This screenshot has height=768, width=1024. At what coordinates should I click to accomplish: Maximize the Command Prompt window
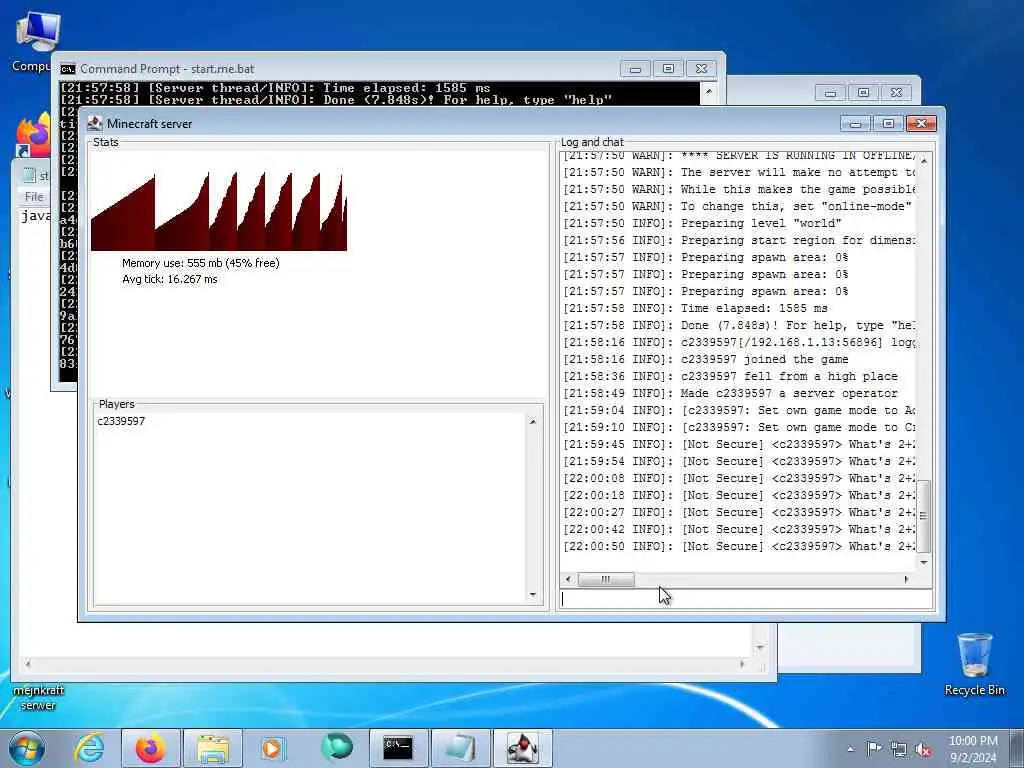(x=668, y=69)
